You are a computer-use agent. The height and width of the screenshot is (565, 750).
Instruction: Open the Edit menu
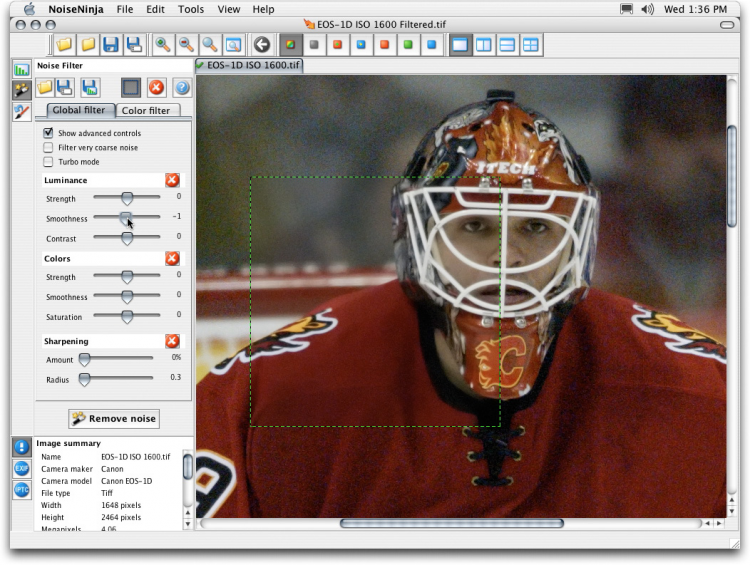click(x=155, y=9)
